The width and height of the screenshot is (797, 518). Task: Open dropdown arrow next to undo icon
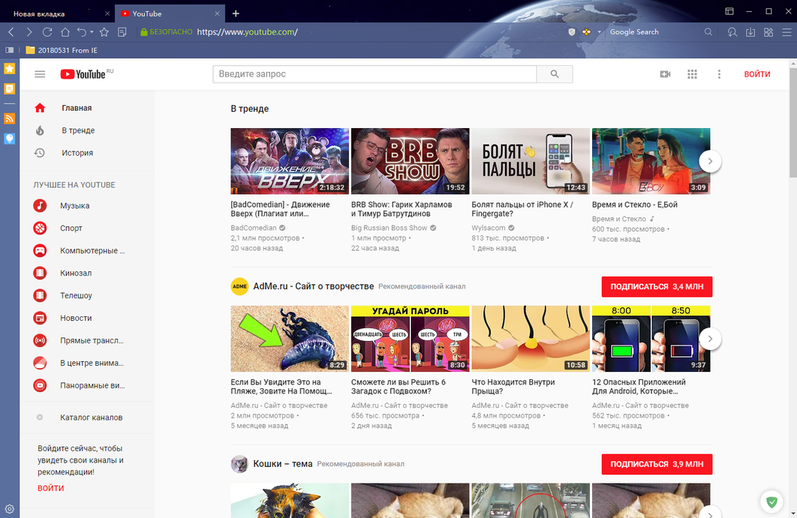tap(91, 32)
